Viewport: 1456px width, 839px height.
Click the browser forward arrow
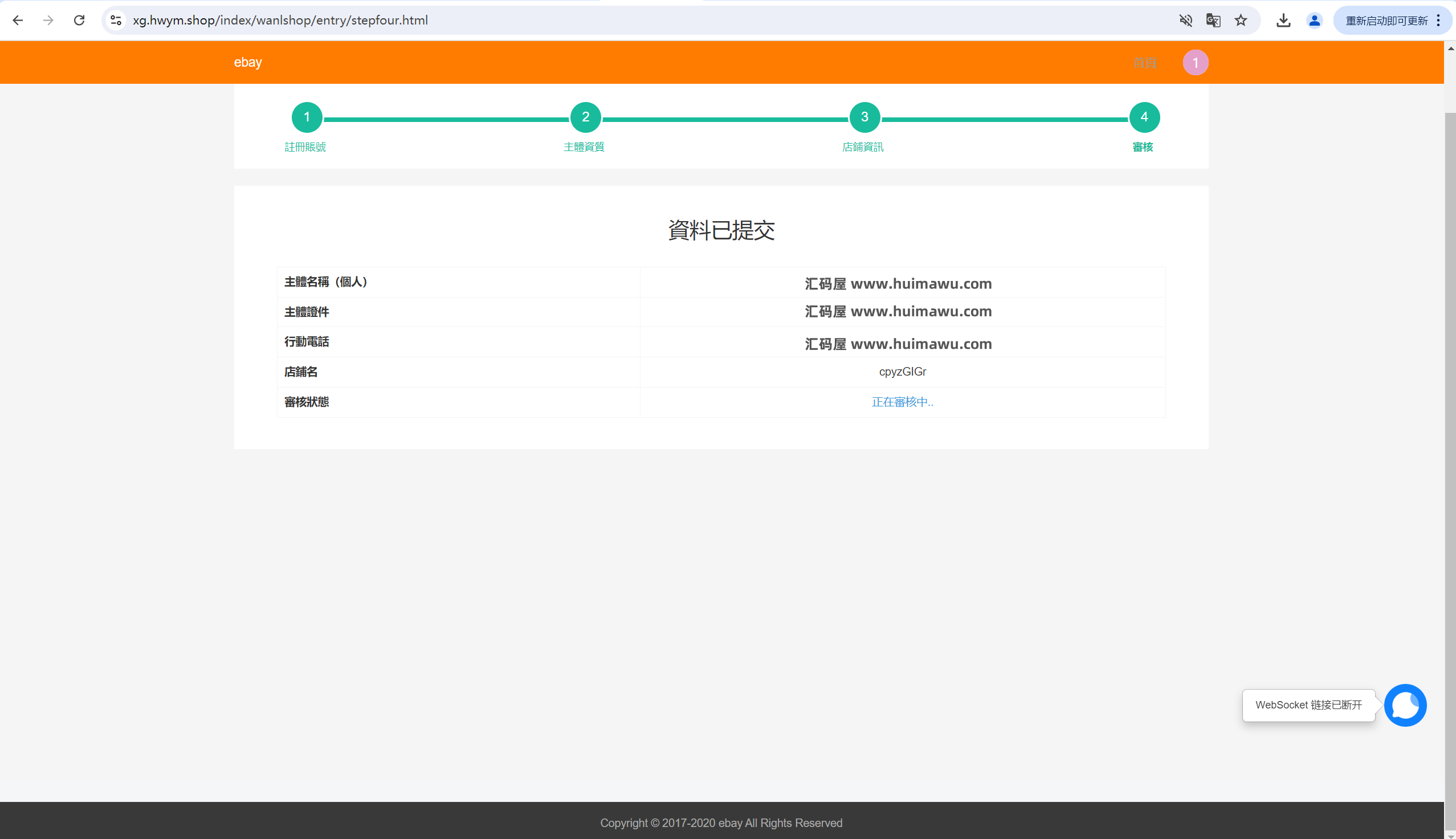tap(48, 21)
